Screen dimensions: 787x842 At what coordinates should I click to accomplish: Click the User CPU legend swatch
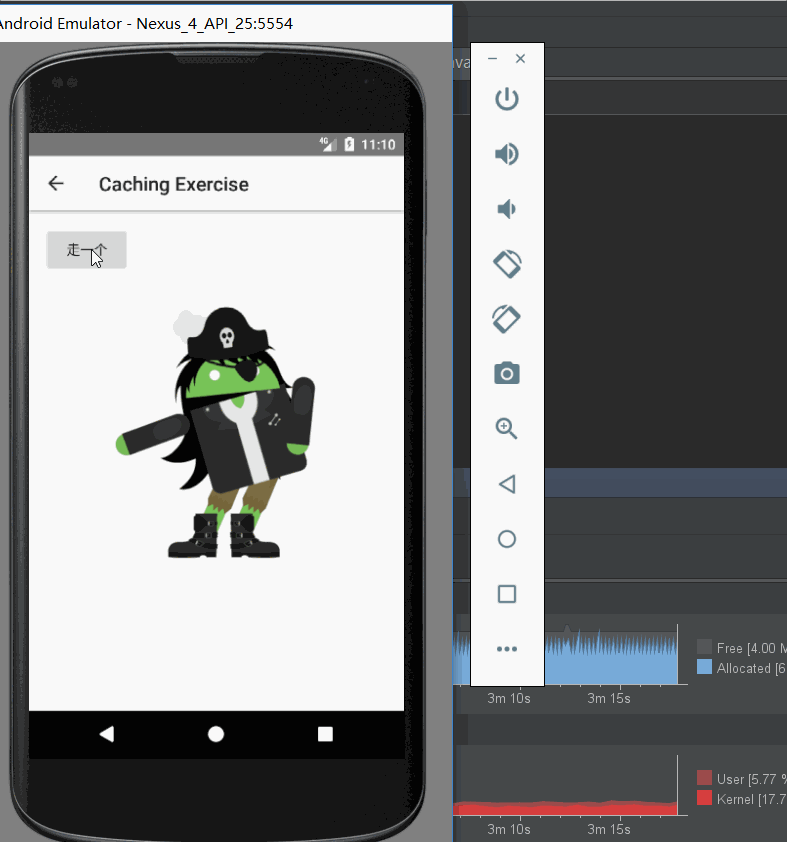point(704,778)
